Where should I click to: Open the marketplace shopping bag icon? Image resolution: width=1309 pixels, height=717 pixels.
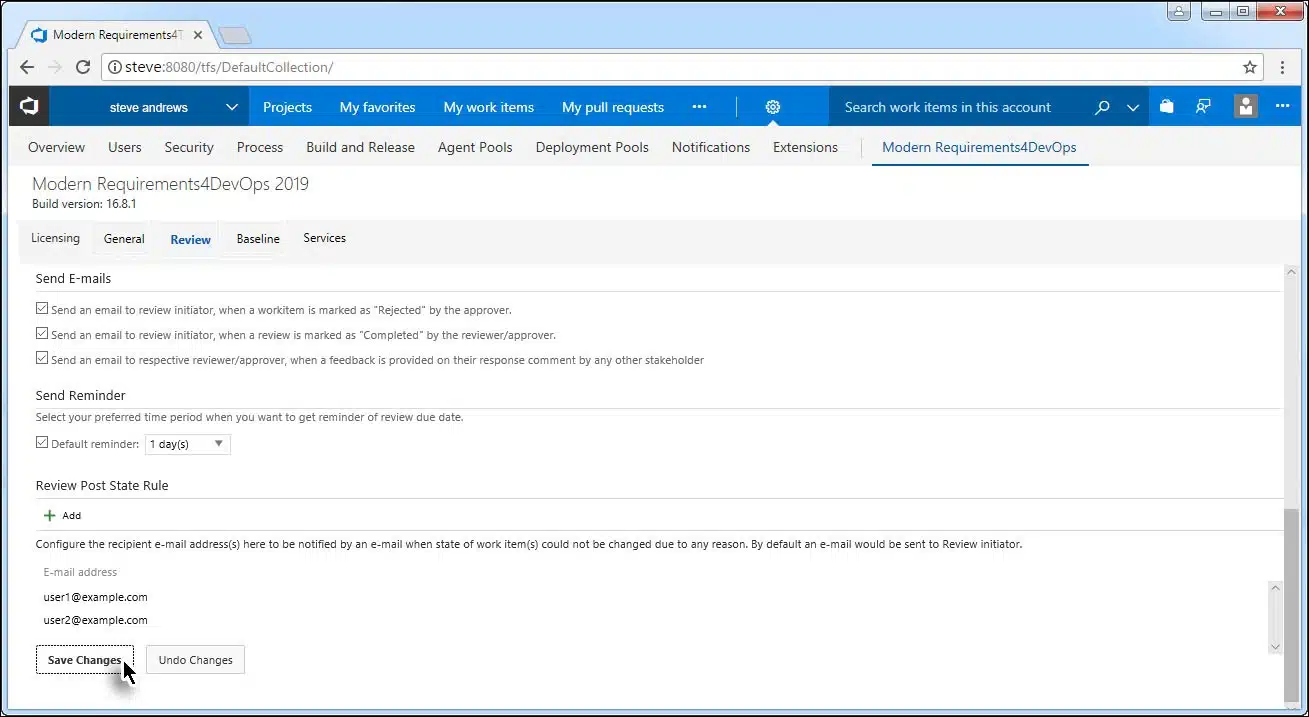point(1167,107)
